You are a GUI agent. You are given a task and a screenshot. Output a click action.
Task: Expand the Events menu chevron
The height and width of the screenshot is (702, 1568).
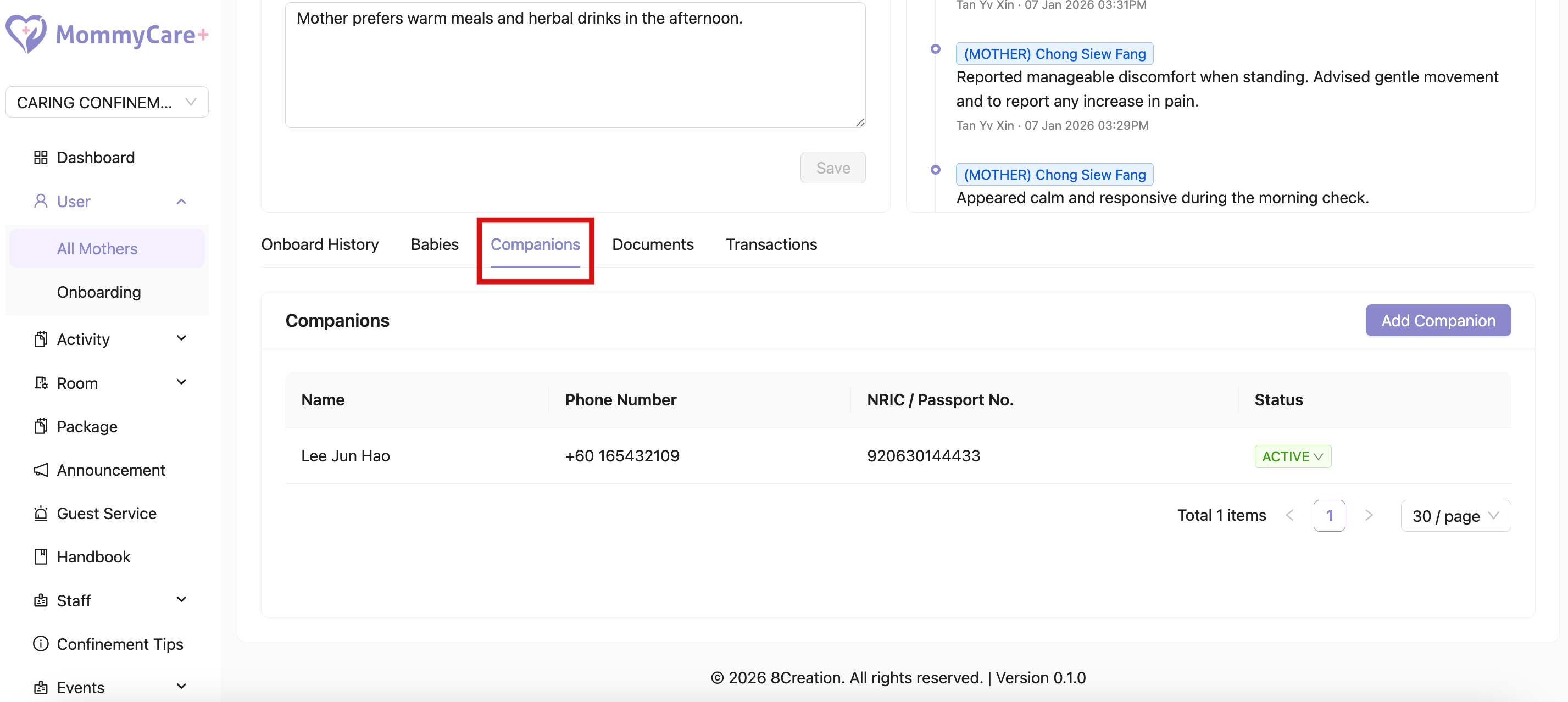(x=181, y=687)
